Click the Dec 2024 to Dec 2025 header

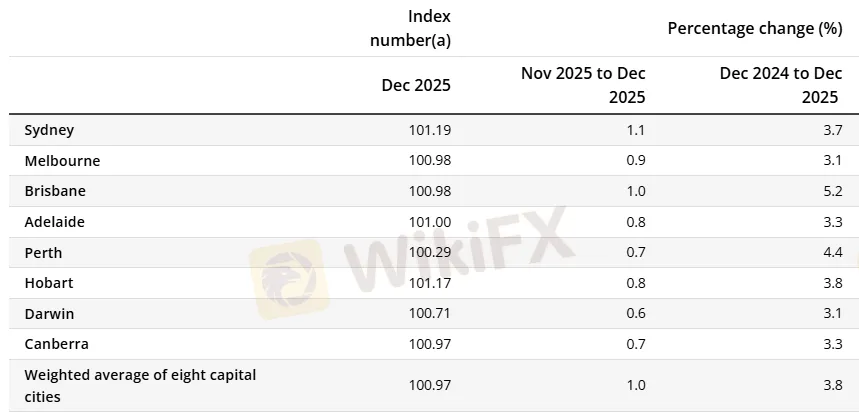[x=780, y=85]
